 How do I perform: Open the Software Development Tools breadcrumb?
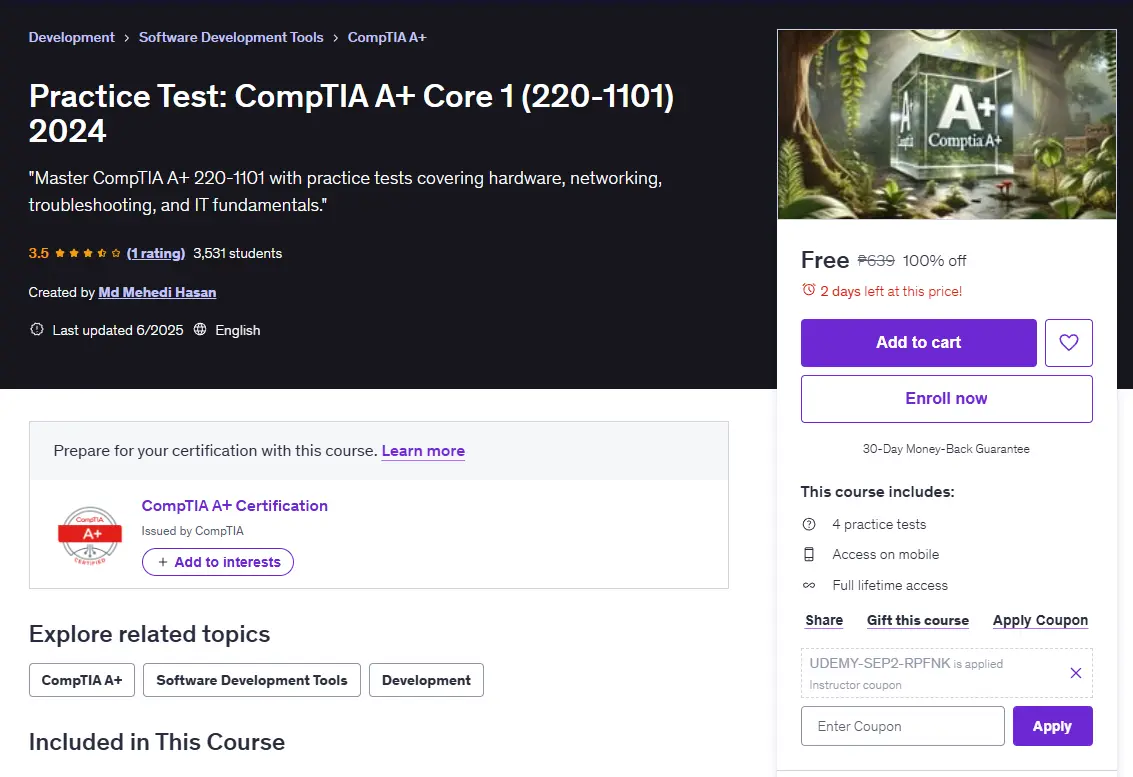coord(231,37)
